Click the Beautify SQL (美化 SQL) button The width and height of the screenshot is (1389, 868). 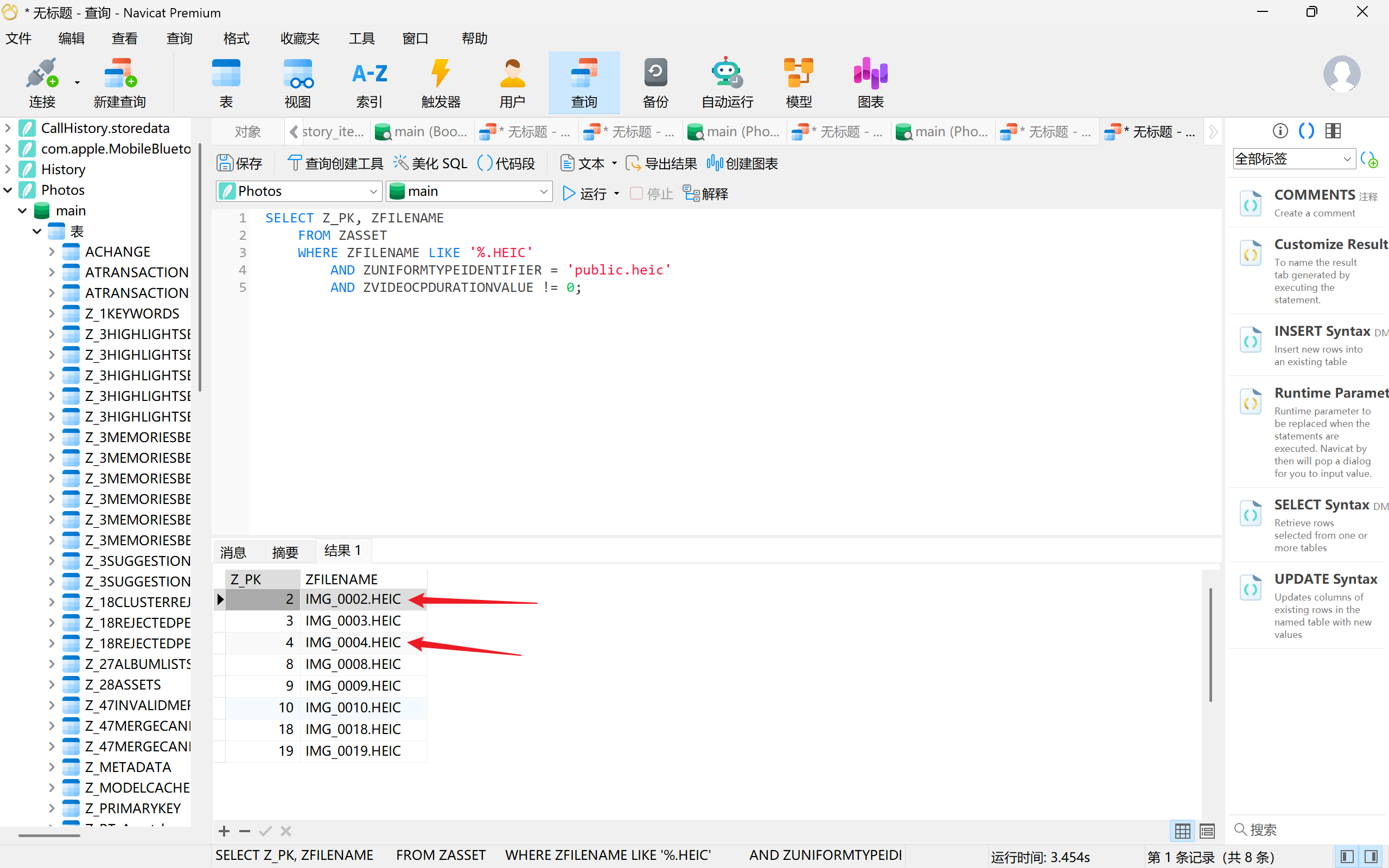pos(430,164)
